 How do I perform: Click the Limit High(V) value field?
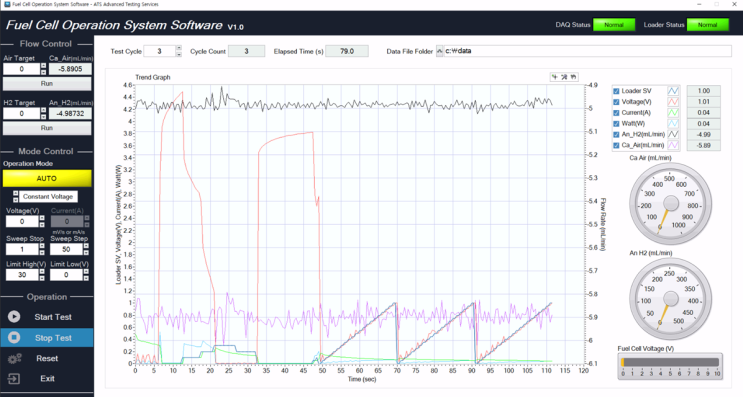[x=22, y=275]
